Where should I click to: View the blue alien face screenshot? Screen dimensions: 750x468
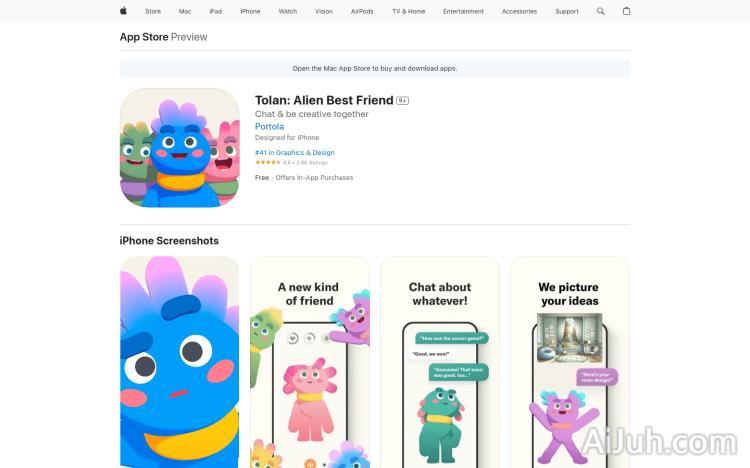[179, 362]
